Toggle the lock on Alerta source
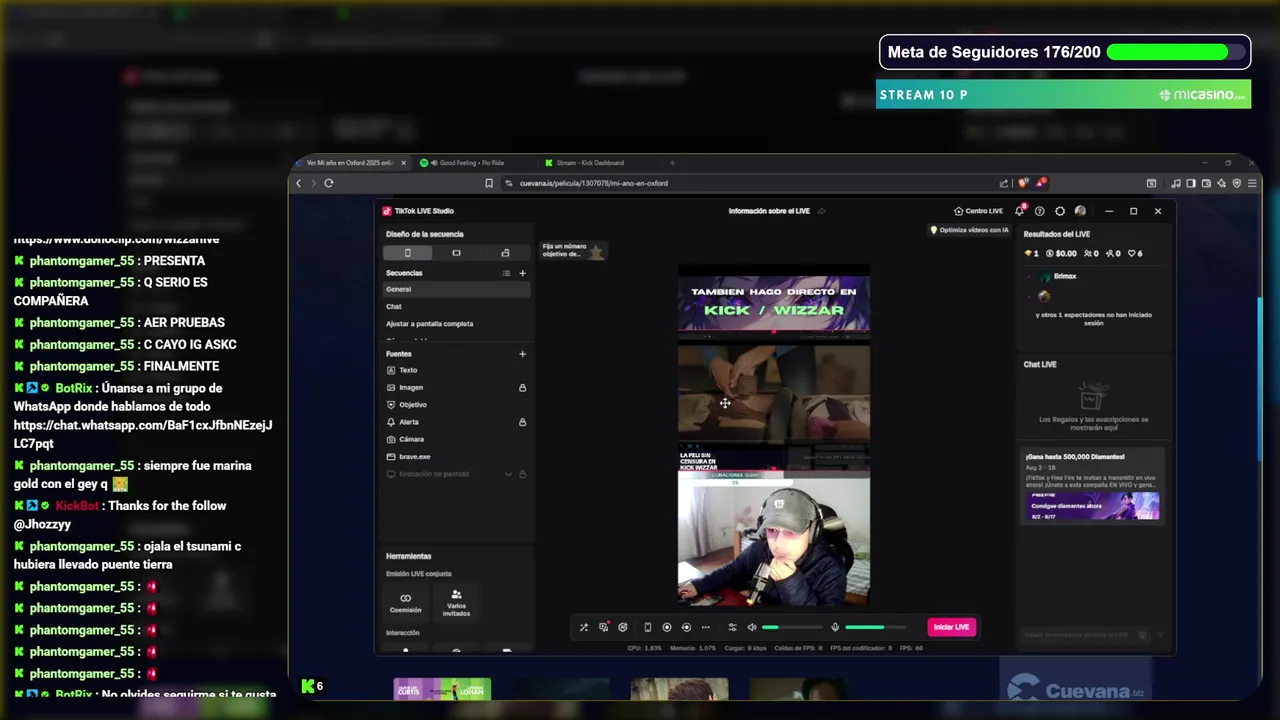The width and height of the screenshot is (1280, 720). 522,422
